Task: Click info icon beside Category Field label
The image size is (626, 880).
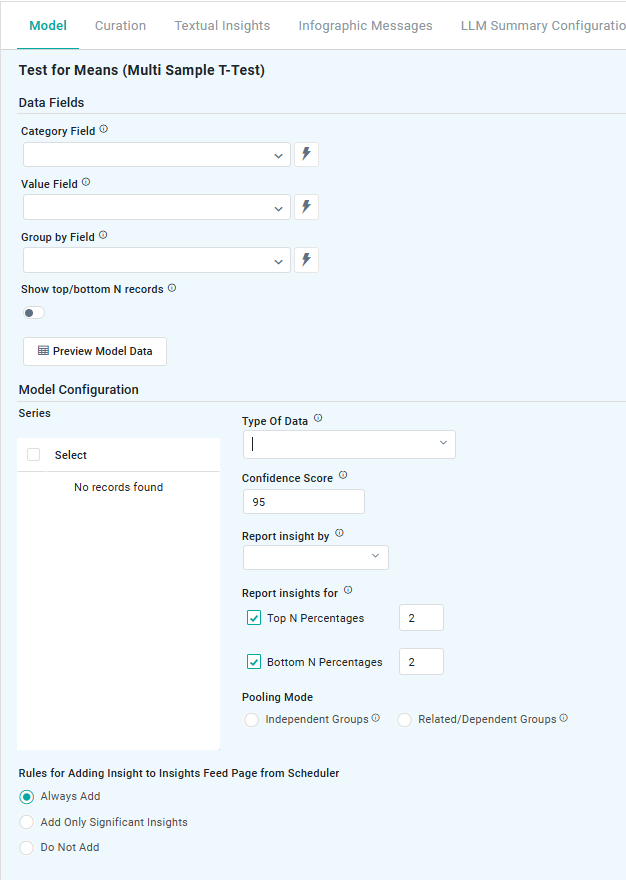Action: click(104, 130)
